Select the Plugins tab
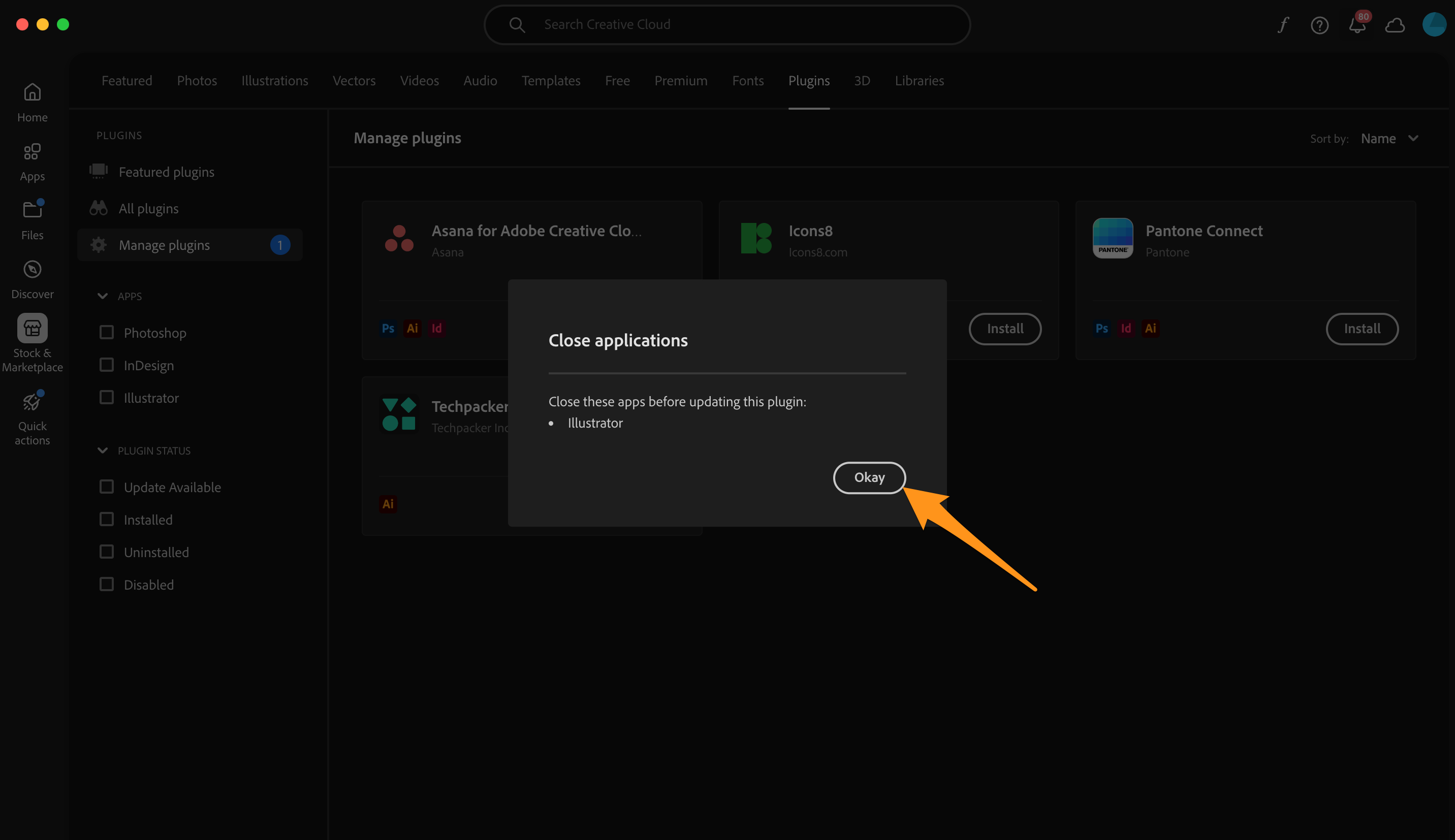Viewport: 1455px width, 840px height. 809,81
